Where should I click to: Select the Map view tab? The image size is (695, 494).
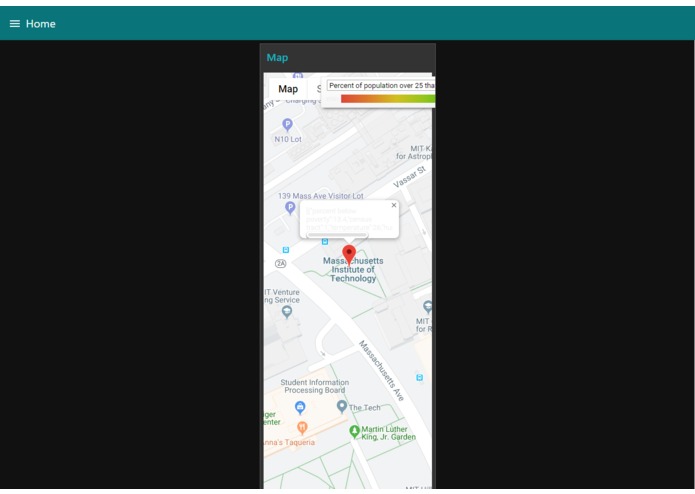[x=288, y=89]
